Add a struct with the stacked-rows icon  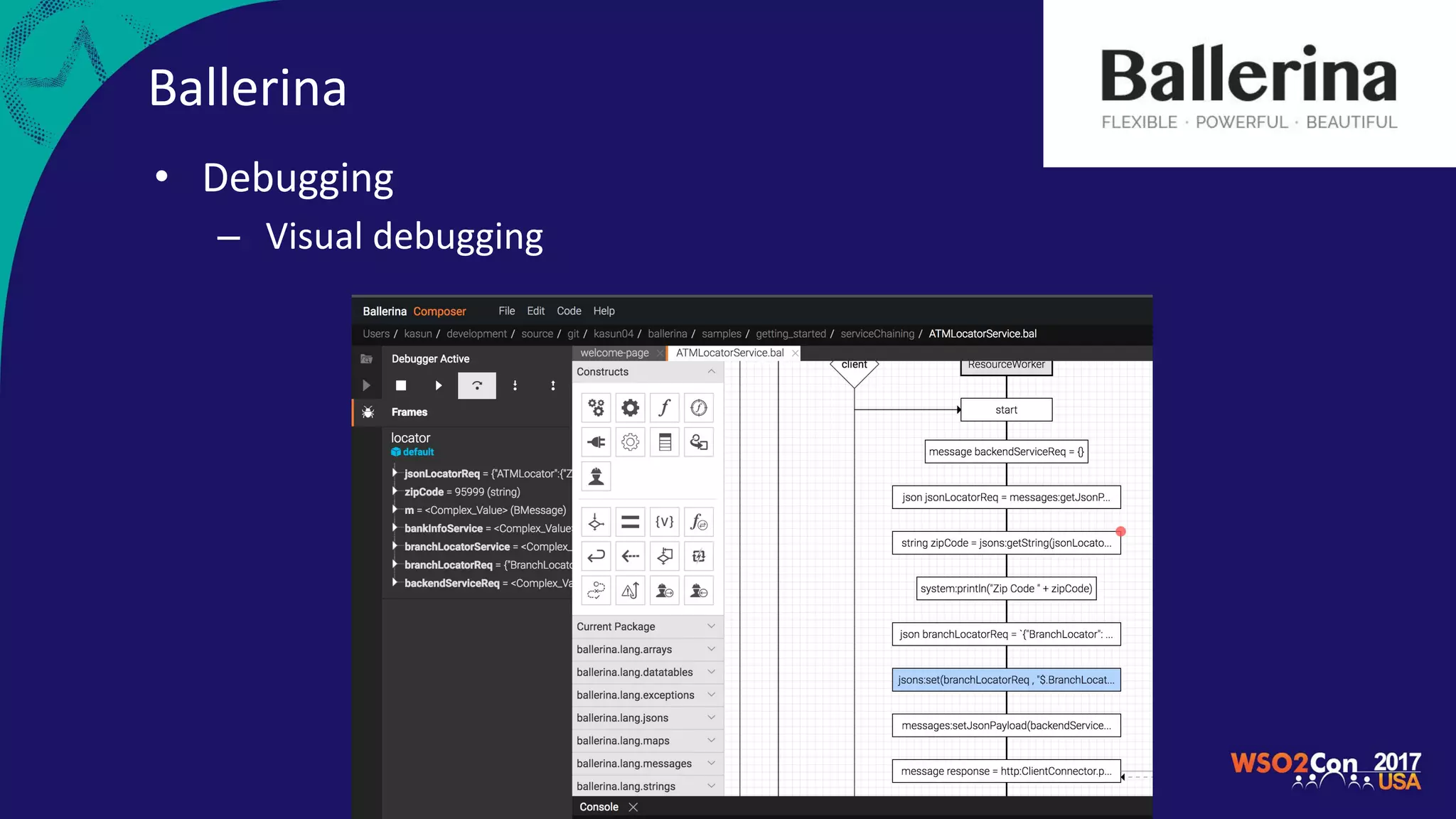click(x=665, y=442)
